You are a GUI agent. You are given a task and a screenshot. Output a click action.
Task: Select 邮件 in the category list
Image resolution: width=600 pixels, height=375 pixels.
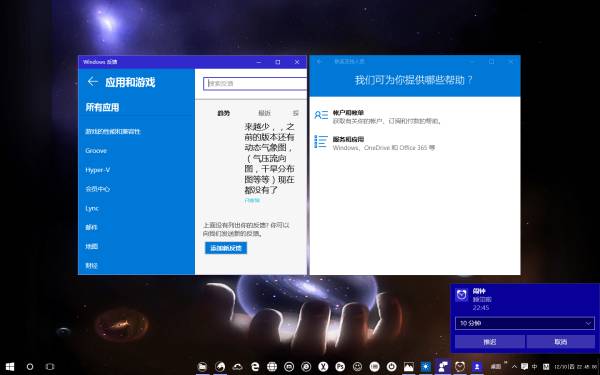[x=91, y=227]
